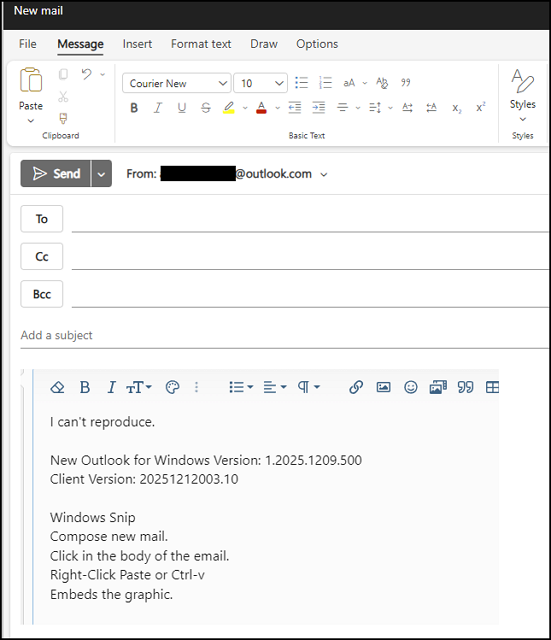Screen dimensions: 551x640
Task: Click the Copy icon in Clipboard group
Action: tap(63, 74)
